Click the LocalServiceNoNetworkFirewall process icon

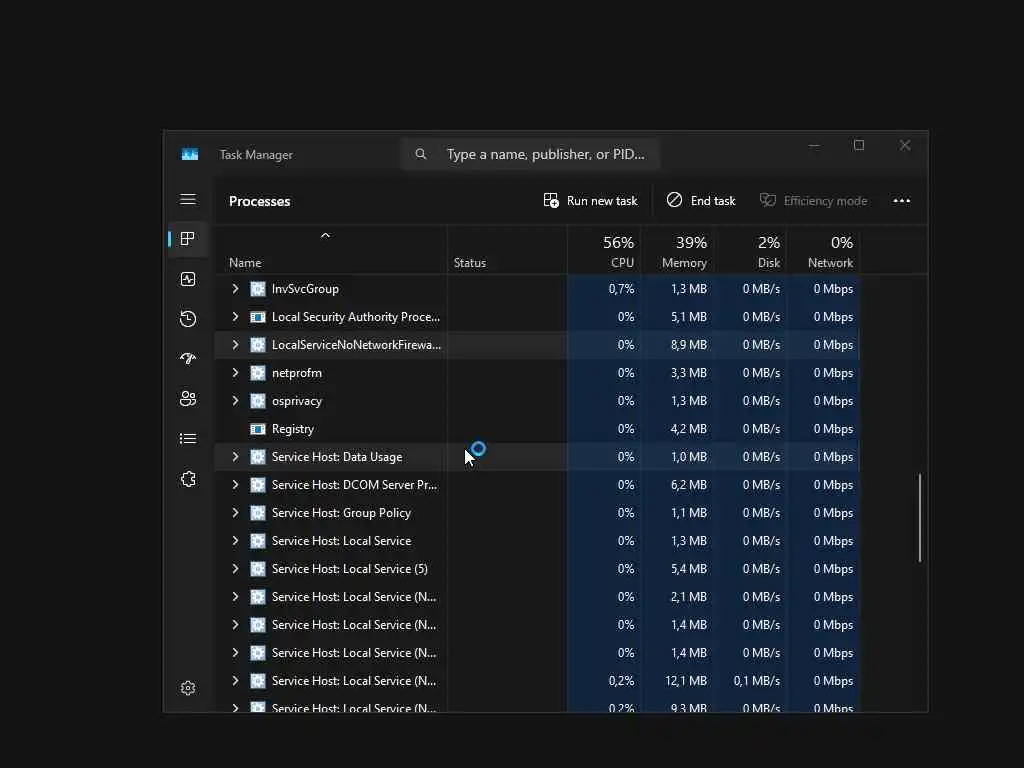(258, 345)
